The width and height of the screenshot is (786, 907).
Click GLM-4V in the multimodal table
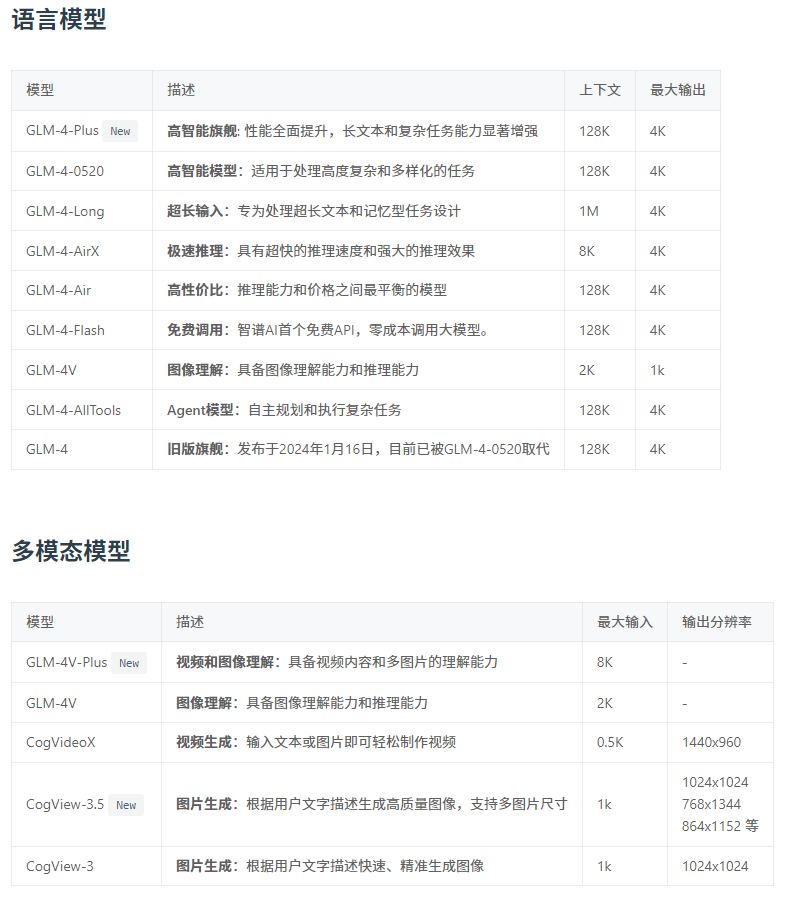click(51, 703)
